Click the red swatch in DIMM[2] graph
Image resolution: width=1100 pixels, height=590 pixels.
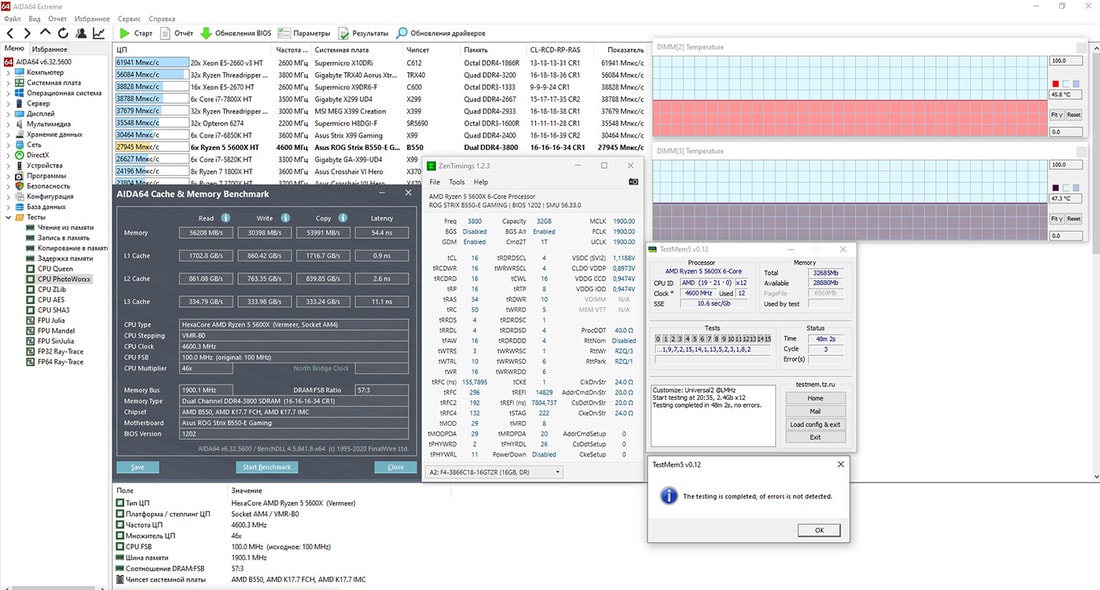(1055, 84)
